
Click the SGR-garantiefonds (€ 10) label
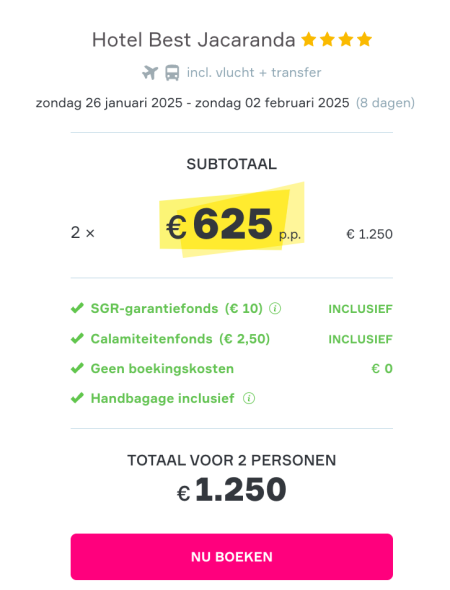coord(177,309)
